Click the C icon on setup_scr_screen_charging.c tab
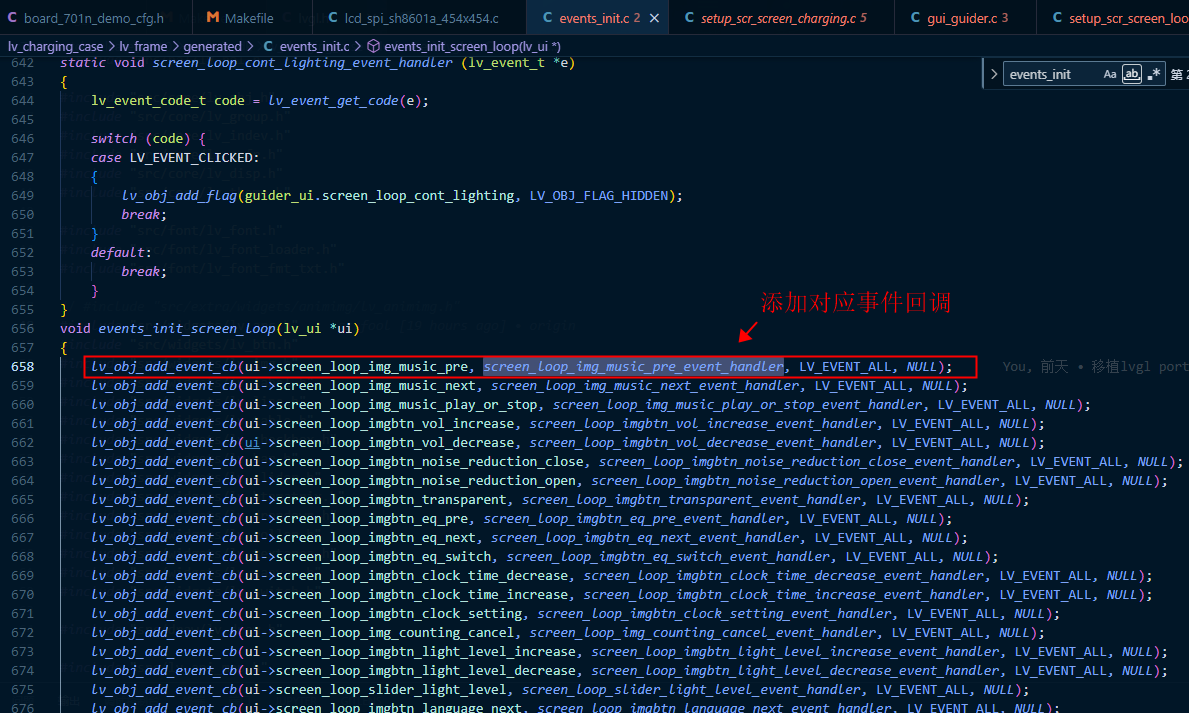This screenshot has height=713, width=1189. [x=689, y=17]
